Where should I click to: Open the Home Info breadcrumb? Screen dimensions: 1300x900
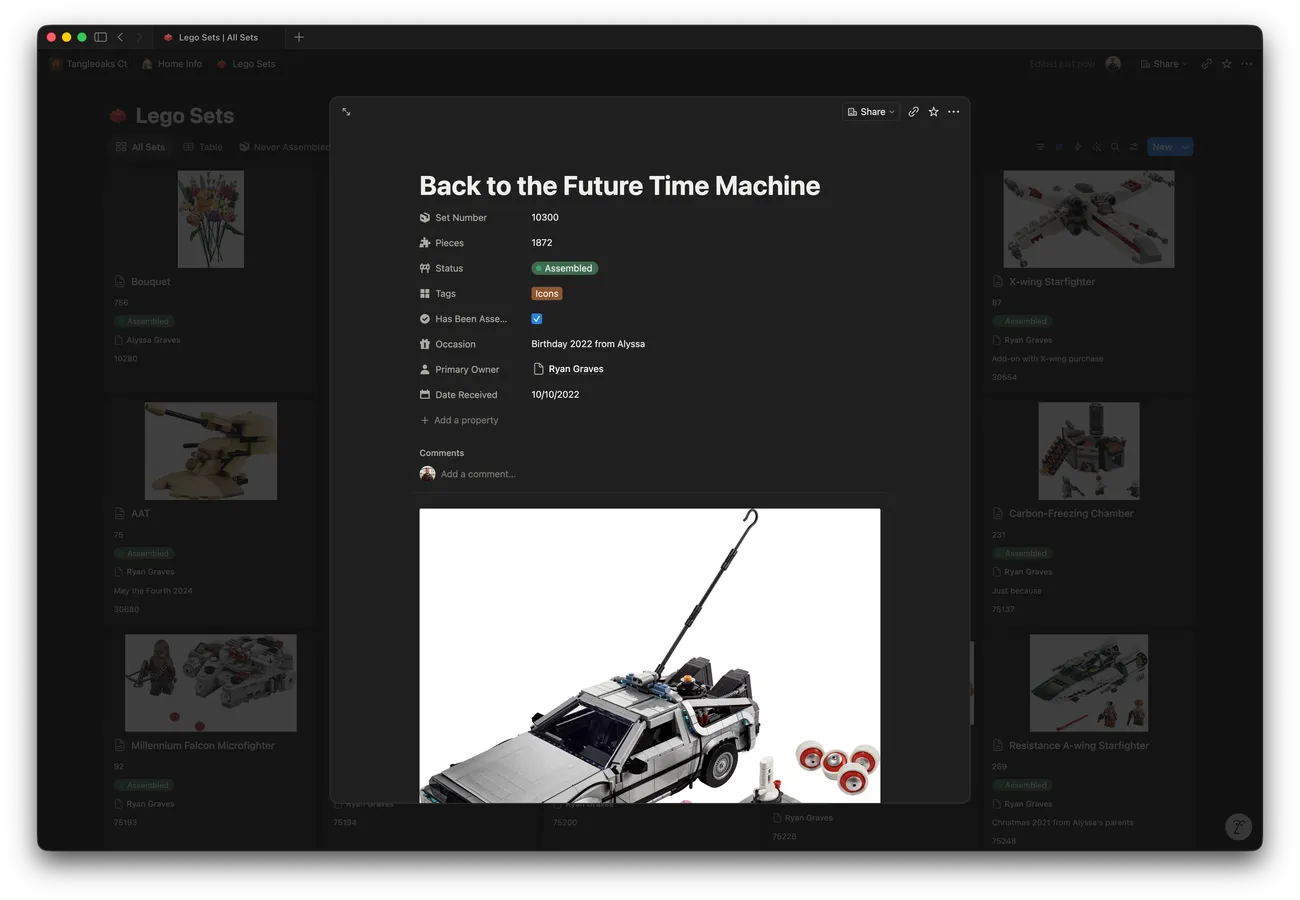pyautogui.click(x=172, y=64)
